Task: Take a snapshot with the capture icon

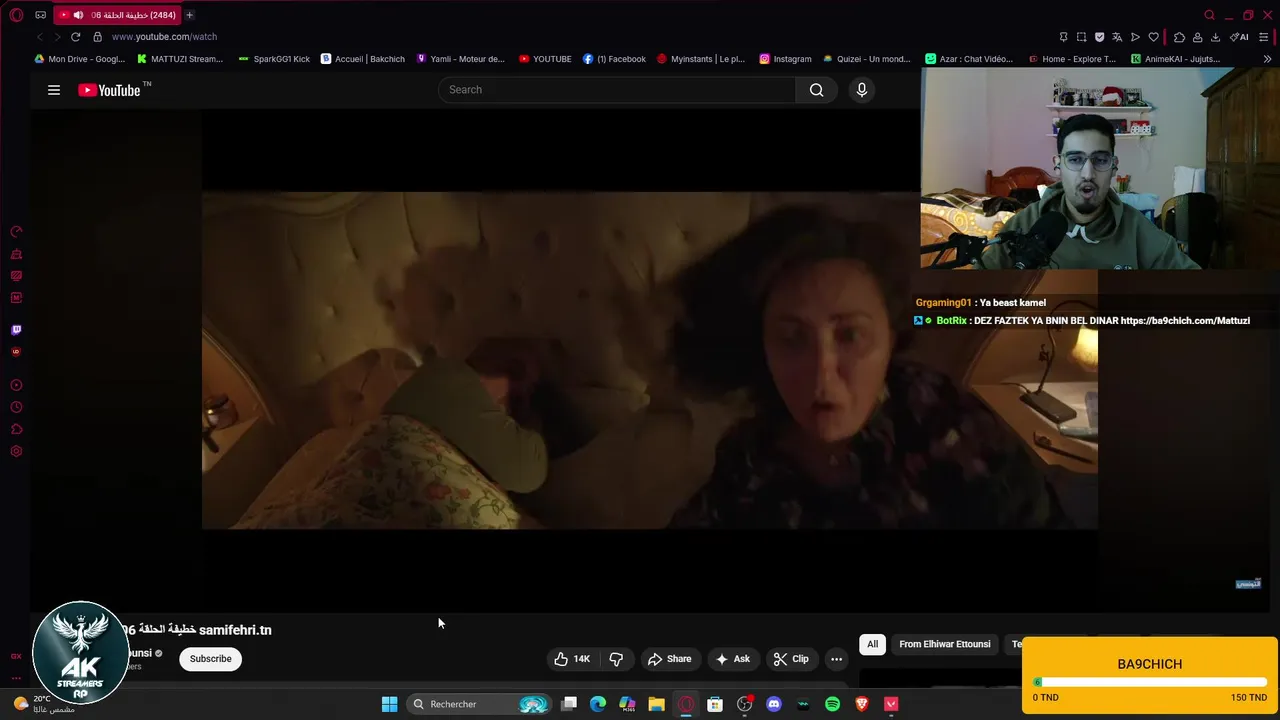Action: (1081, 37)
